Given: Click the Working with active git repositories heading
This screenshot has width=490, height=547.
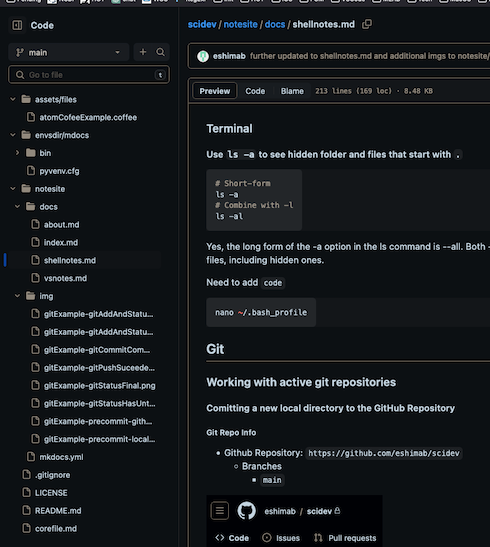Looking at the screenshot, I should [x=301, y=382].
